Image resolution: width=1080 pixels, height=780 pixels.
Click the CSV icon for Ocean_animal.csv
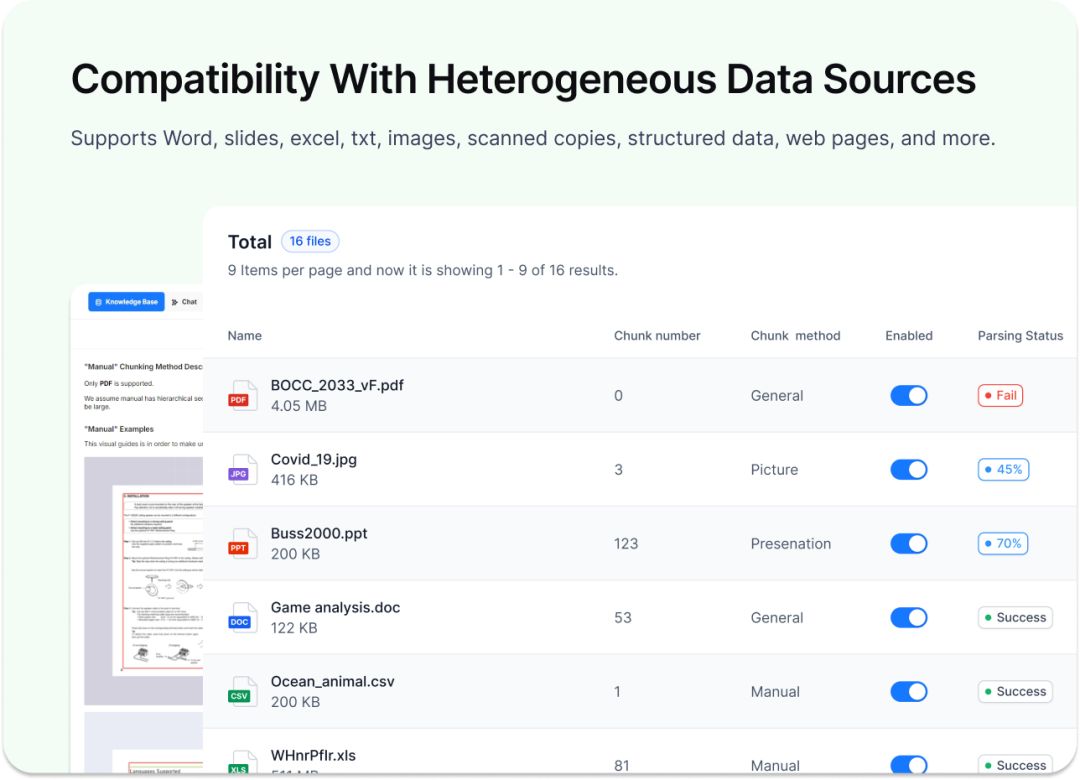[x=242, y=692]
